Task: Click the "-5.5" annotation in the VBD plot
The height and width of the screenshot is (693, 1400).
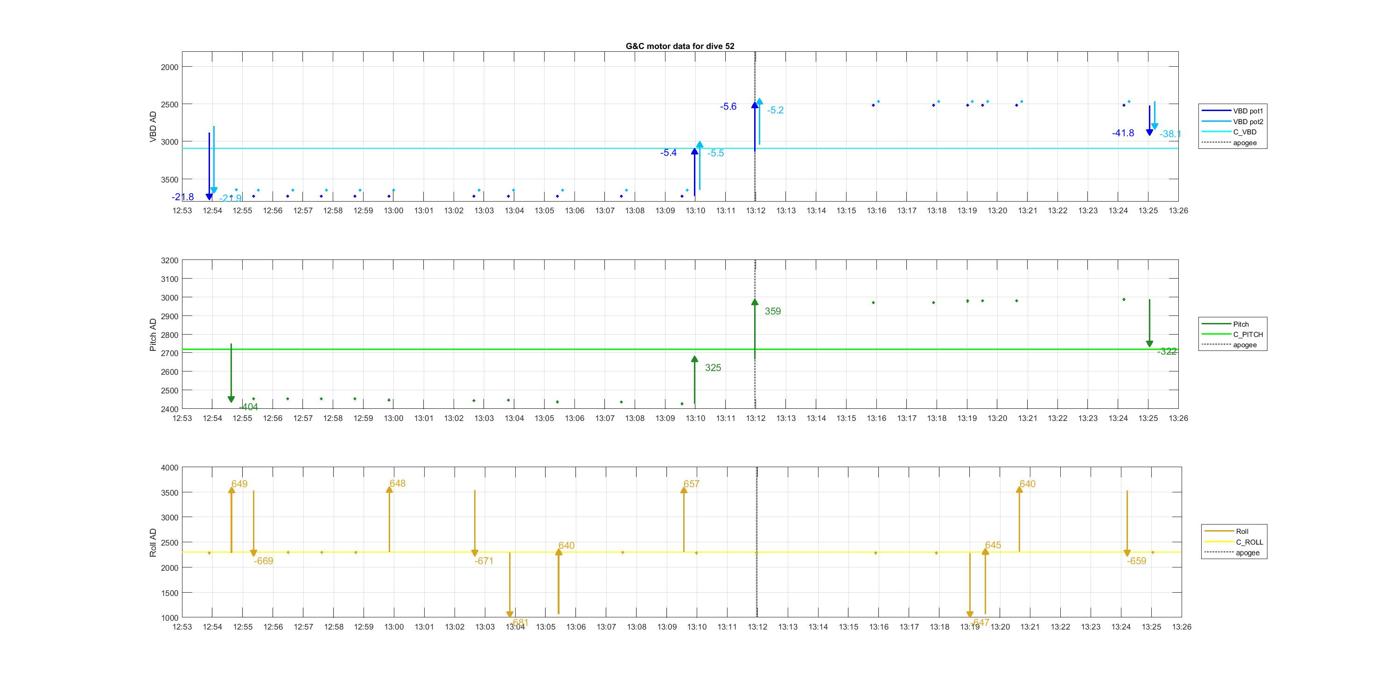Action: click(716, 153)
